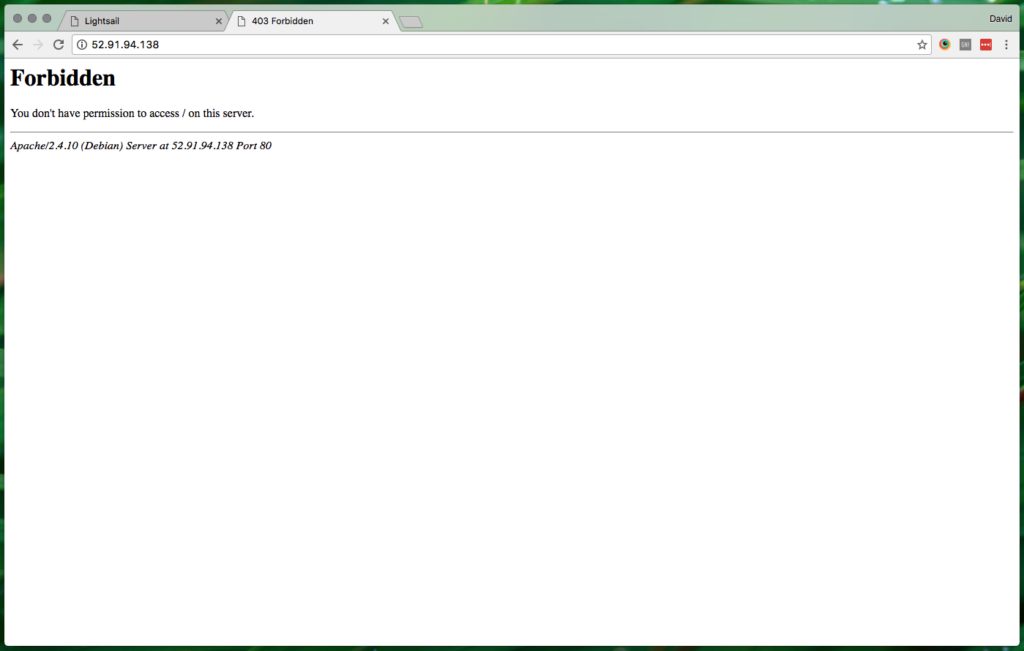Image resolution: width=1024 pixels, height=651 pixels.
Task: Minimize the Chrome window
Action: [x=32, y=18]
